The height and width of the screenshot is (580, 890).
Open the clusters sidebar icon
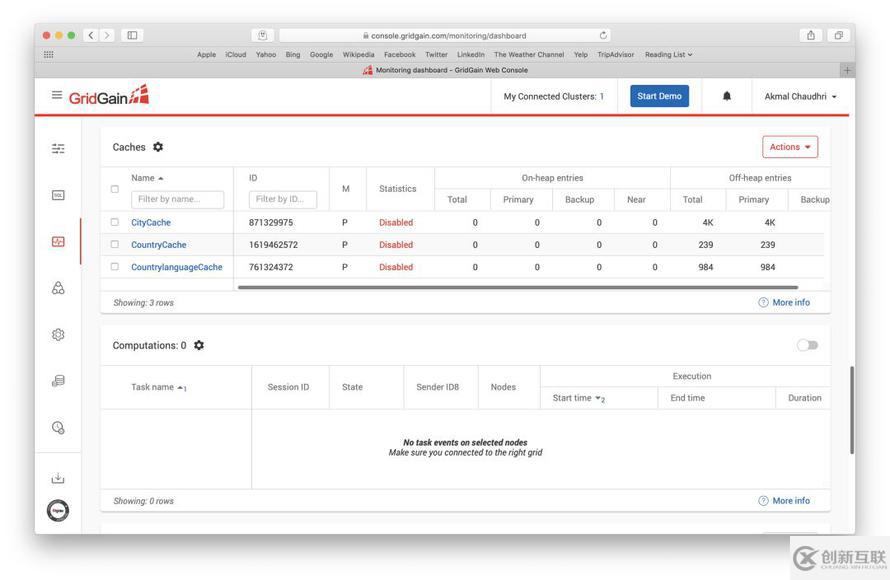(x=58, y=288)
